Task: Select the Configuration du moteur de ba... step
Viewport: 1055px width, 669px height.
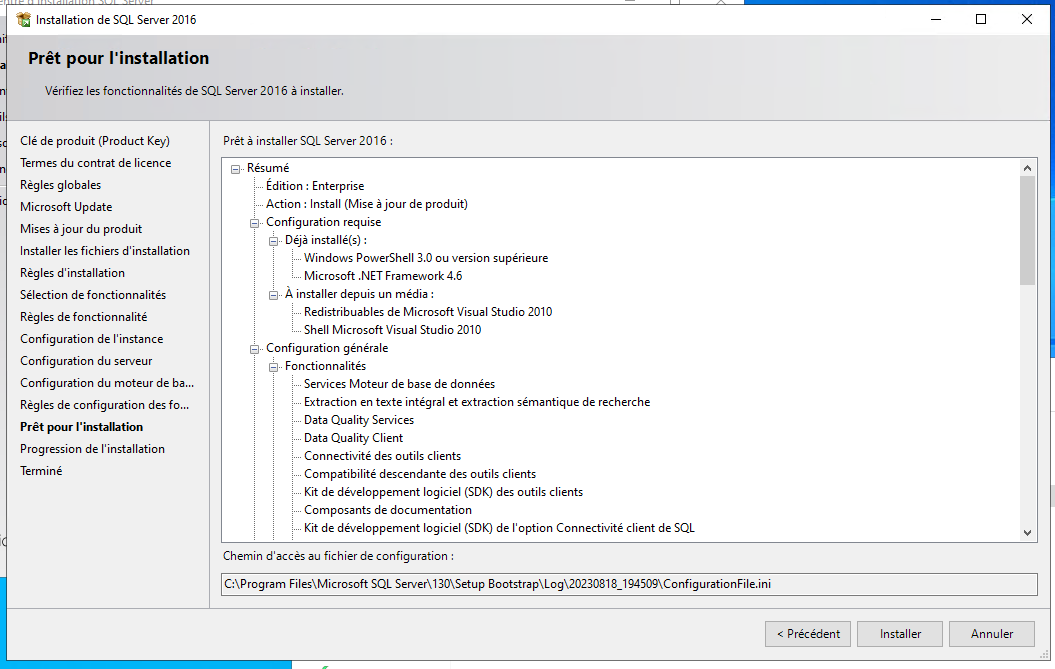Action: coord(107,383)
